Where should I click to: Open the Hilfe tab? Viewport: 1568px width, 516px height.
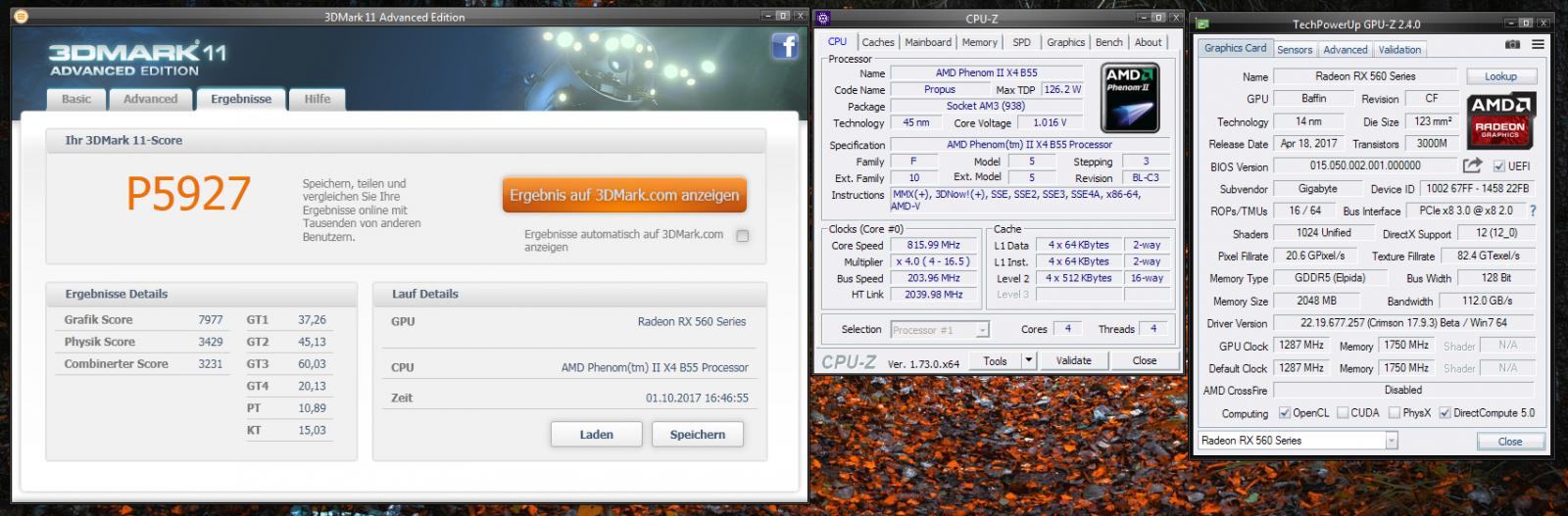click(318, 99)
